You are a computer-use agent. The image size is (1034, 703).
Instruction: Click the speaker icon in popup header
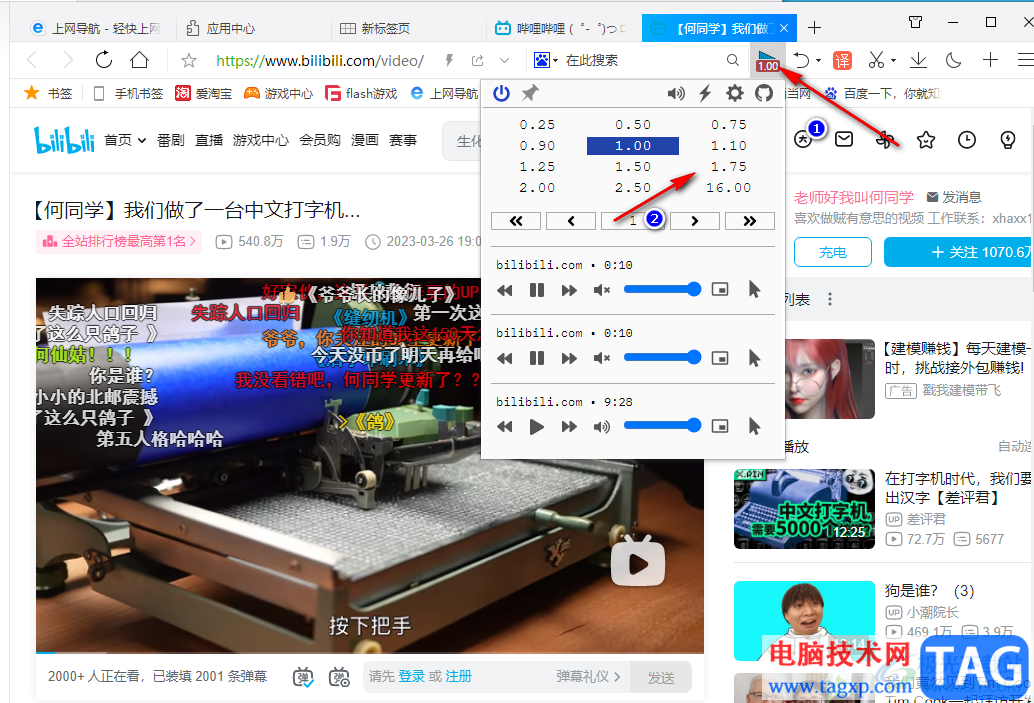point(676,94)
